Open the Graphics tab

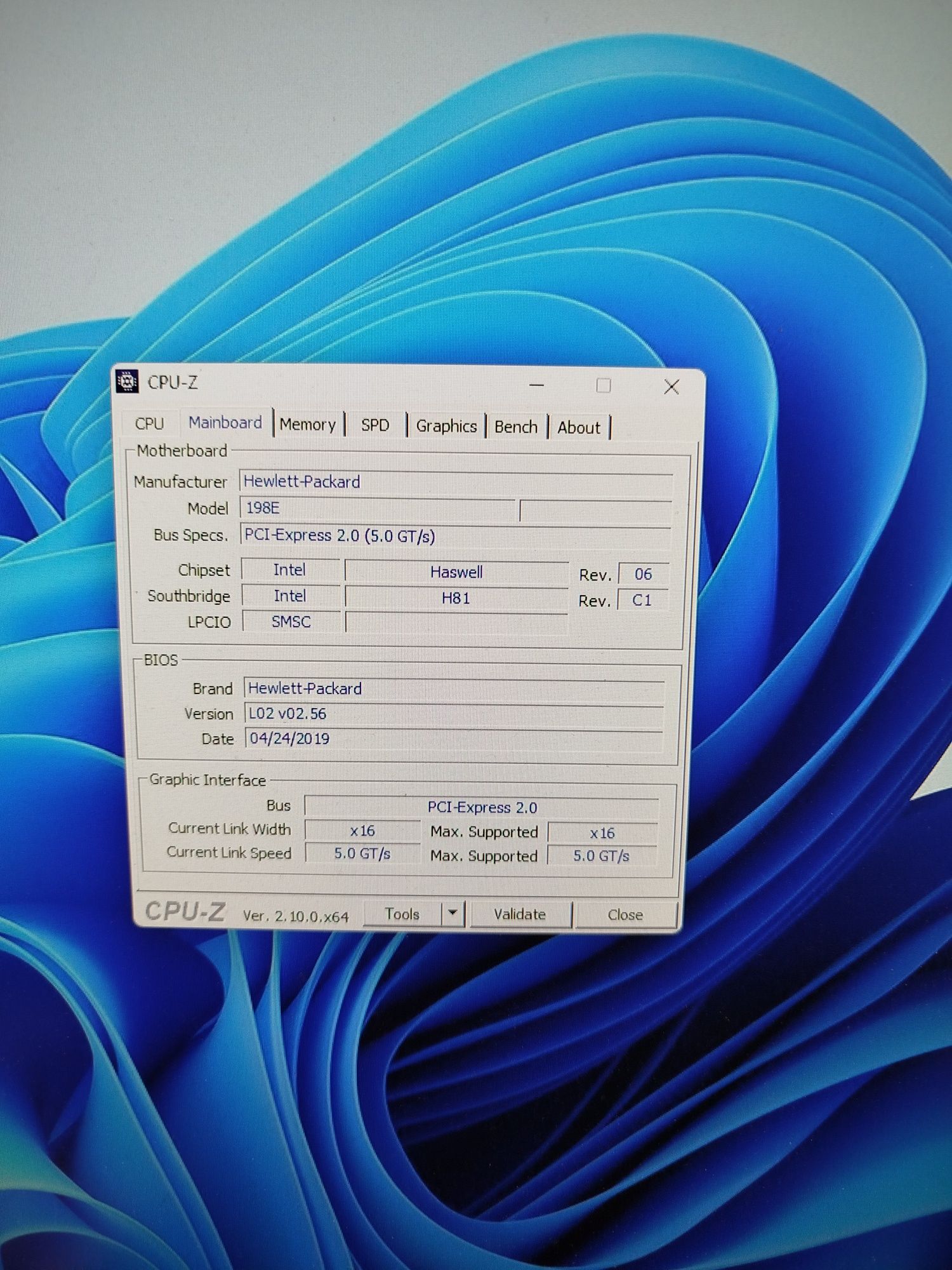(x=446, y=426)
